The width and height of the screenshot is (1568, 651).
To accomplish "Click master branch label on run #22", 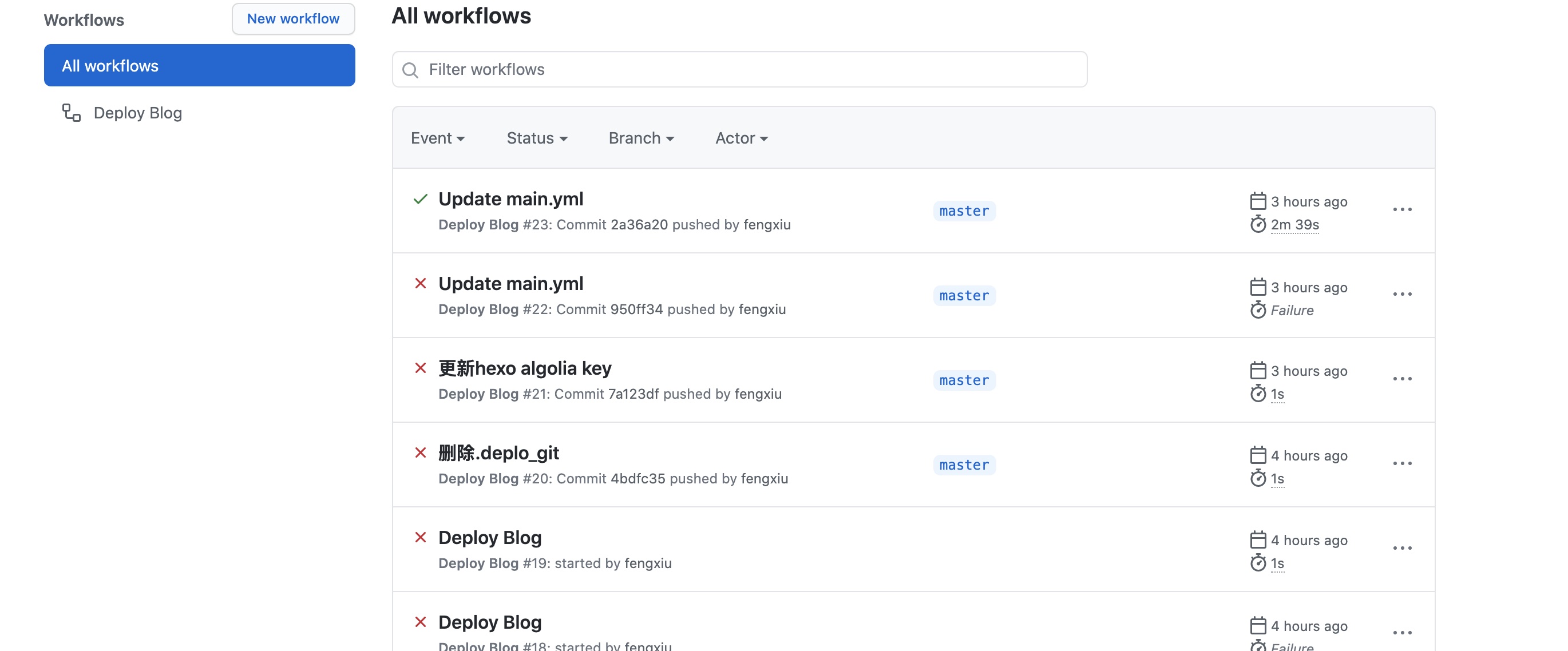I will click(964, 296).
